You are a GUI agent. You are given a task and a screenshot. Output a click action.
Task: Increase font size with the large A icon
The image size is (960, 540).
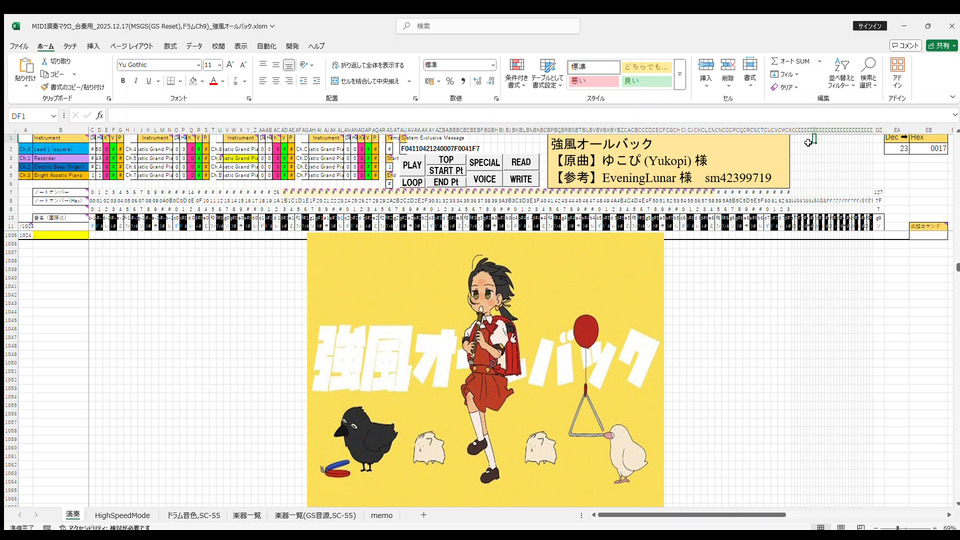click(x=230, y=64)
